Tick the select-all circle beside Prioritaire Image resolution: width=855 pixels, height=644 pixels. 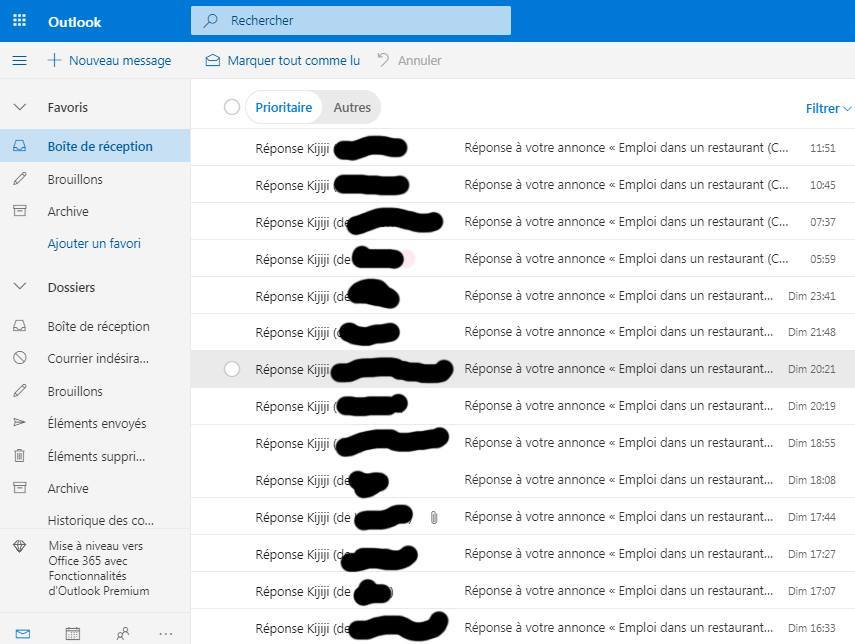(232, 107)
